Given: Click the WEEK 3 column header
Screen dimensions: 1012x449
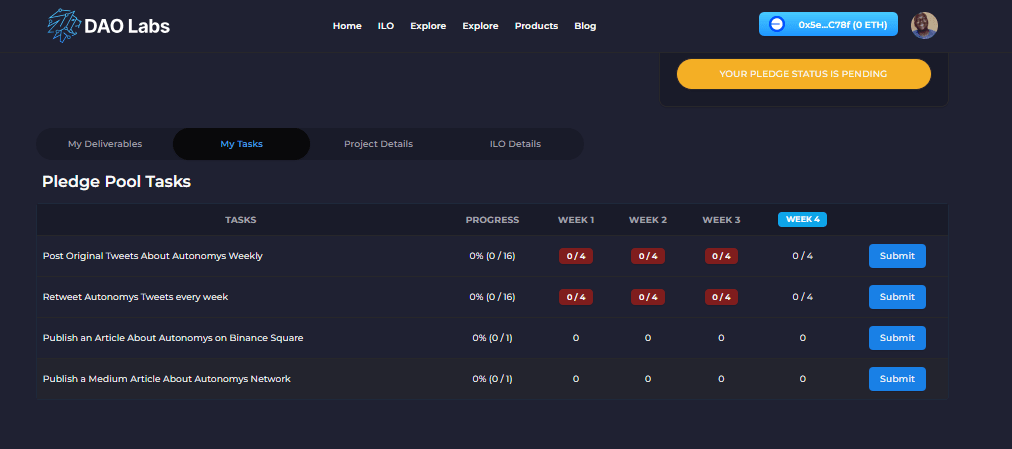Looking at the screenshot, I should (x=722, y=220).
